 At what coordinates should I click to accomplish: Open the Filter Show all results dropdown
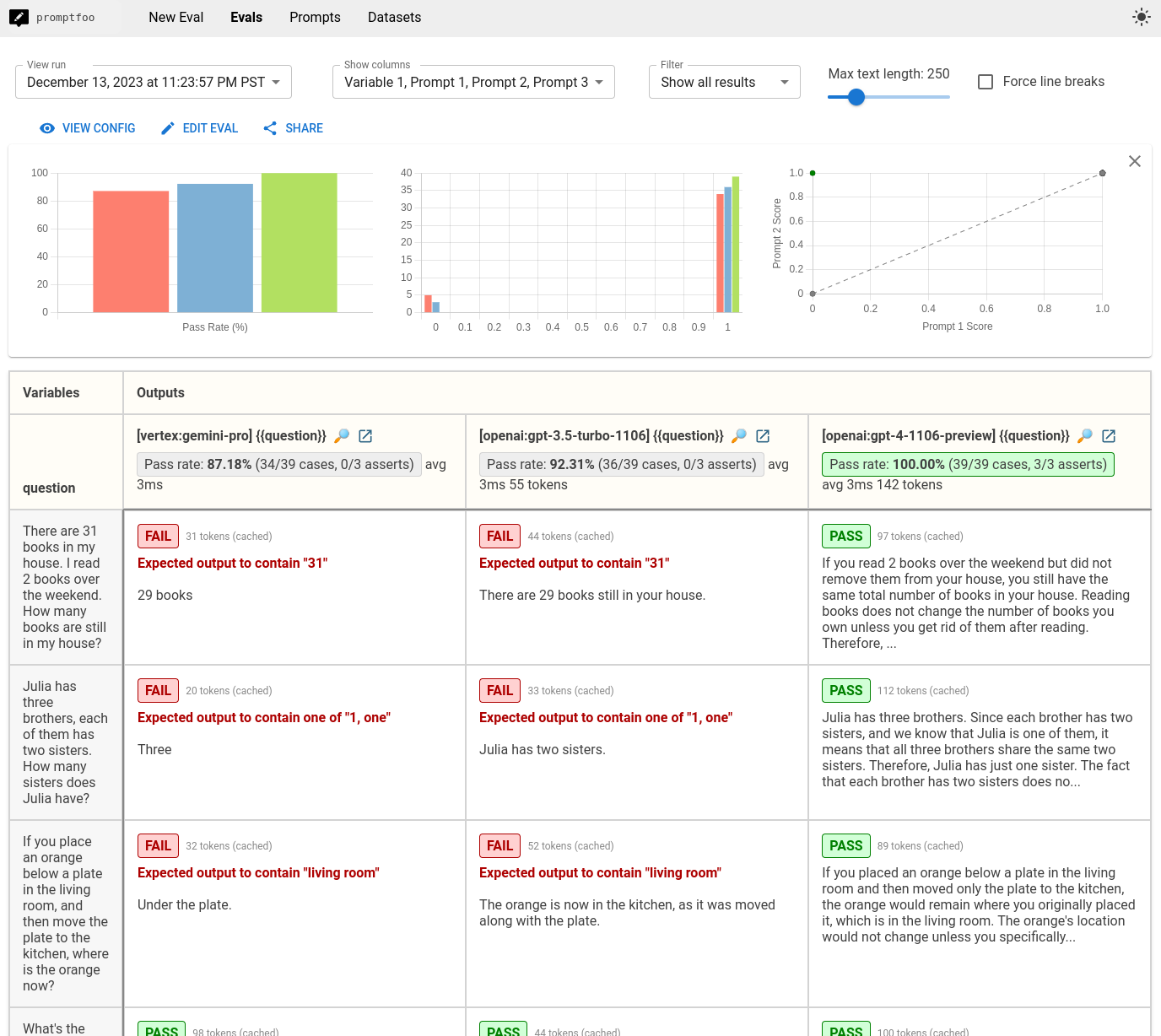tap(724, 83)
